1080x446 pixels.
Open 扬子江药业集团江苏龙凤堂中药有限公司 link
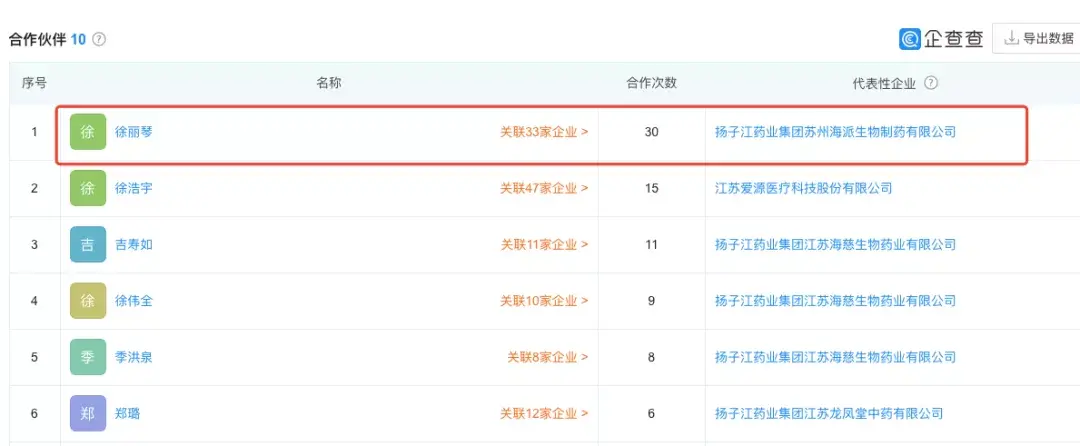point(829,413)
